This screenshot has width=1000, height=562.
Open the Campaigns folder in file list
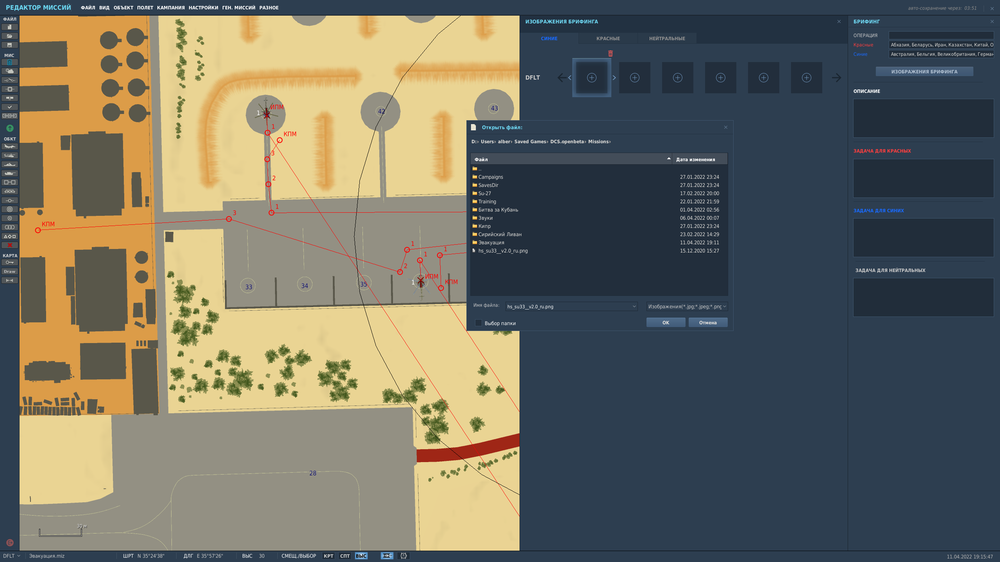coord(490,177)
